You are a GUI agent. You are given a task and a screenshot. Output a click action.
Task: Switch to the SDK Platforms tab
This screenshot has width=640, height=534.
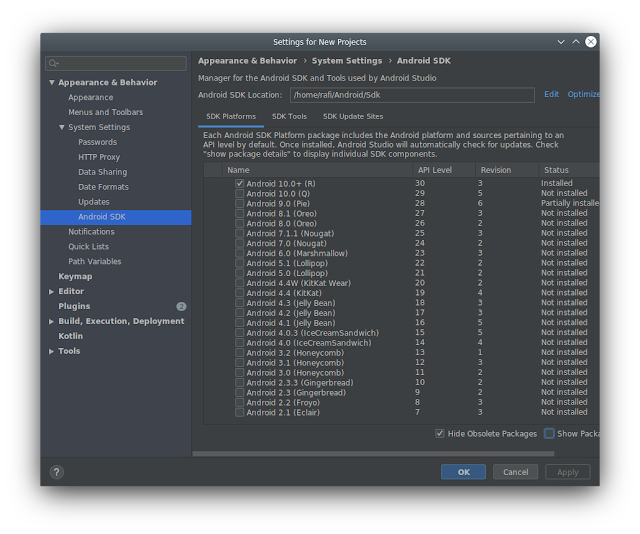[231, 117]
